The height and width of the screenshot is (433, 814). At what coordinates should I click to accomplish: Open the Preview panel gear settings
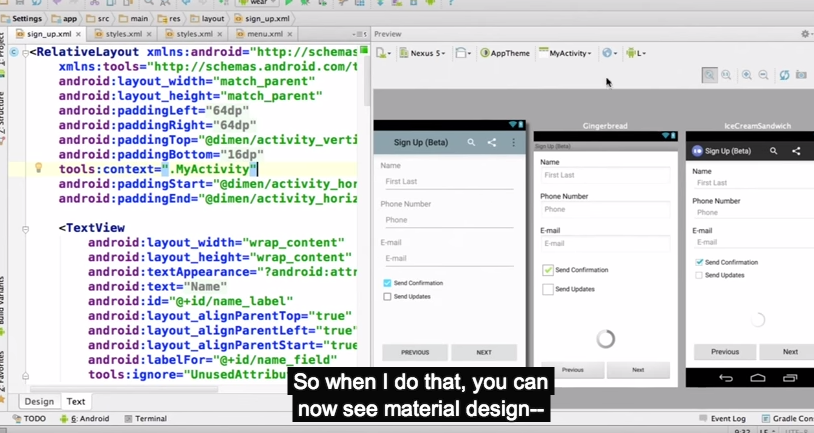[806, 34]
